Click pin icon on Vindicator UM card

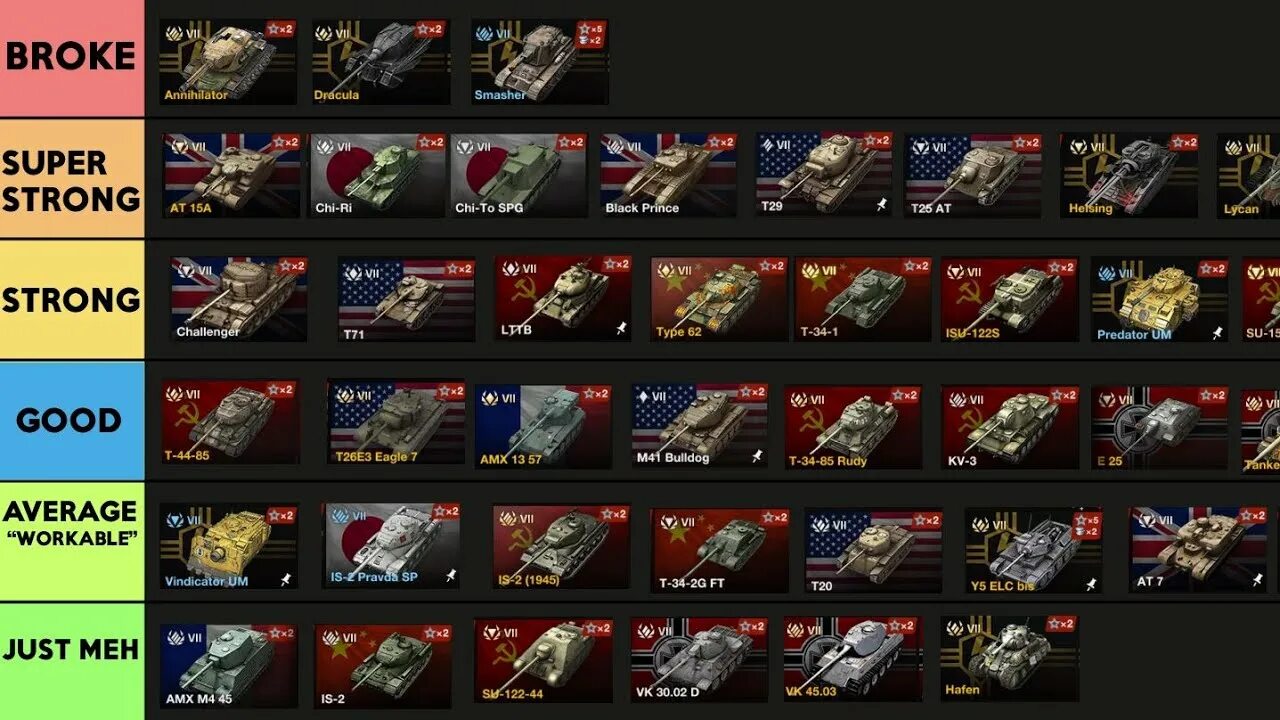click(286, 579)
